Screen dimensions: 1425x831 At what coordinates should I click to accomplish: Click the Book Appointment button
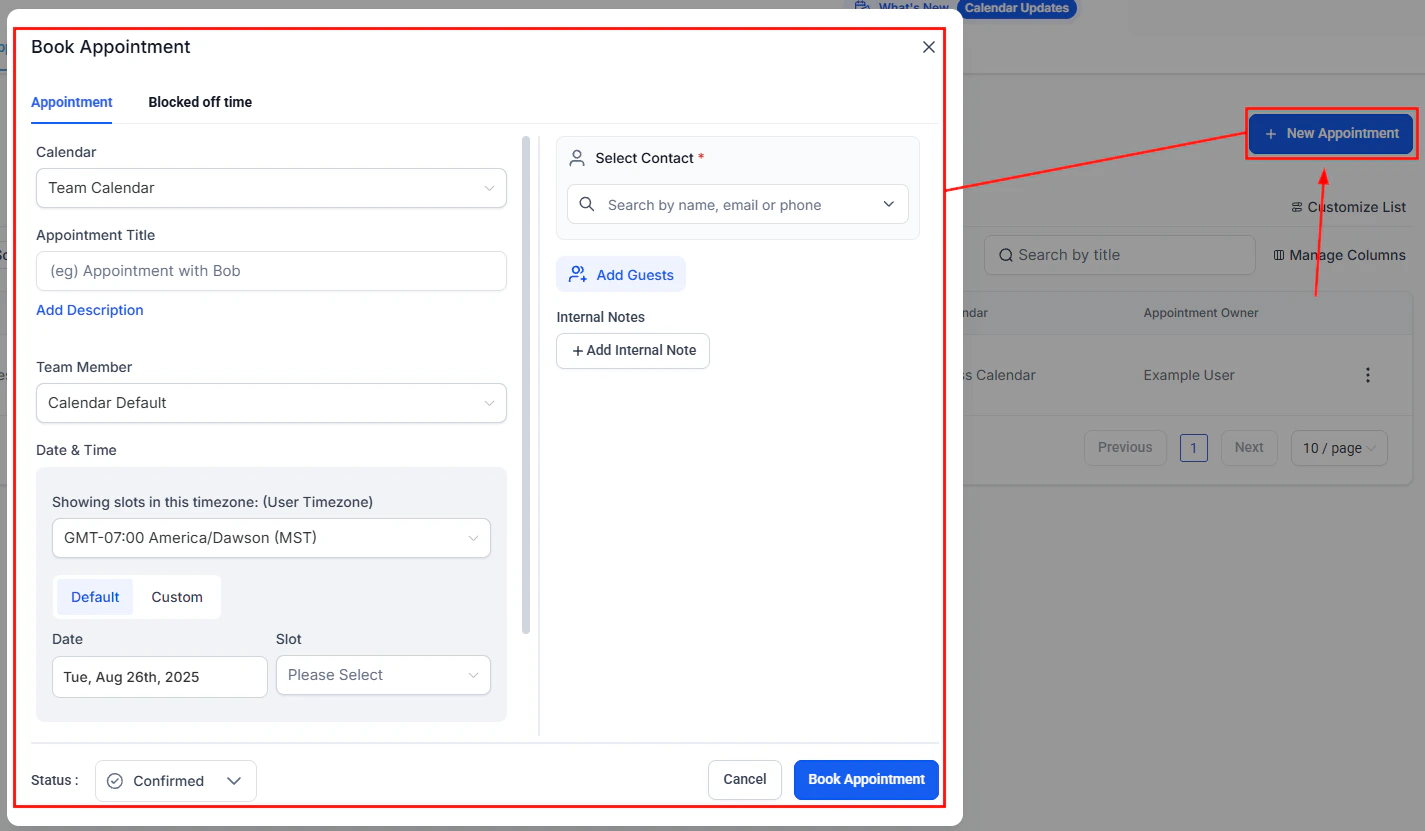coord(866,780)
